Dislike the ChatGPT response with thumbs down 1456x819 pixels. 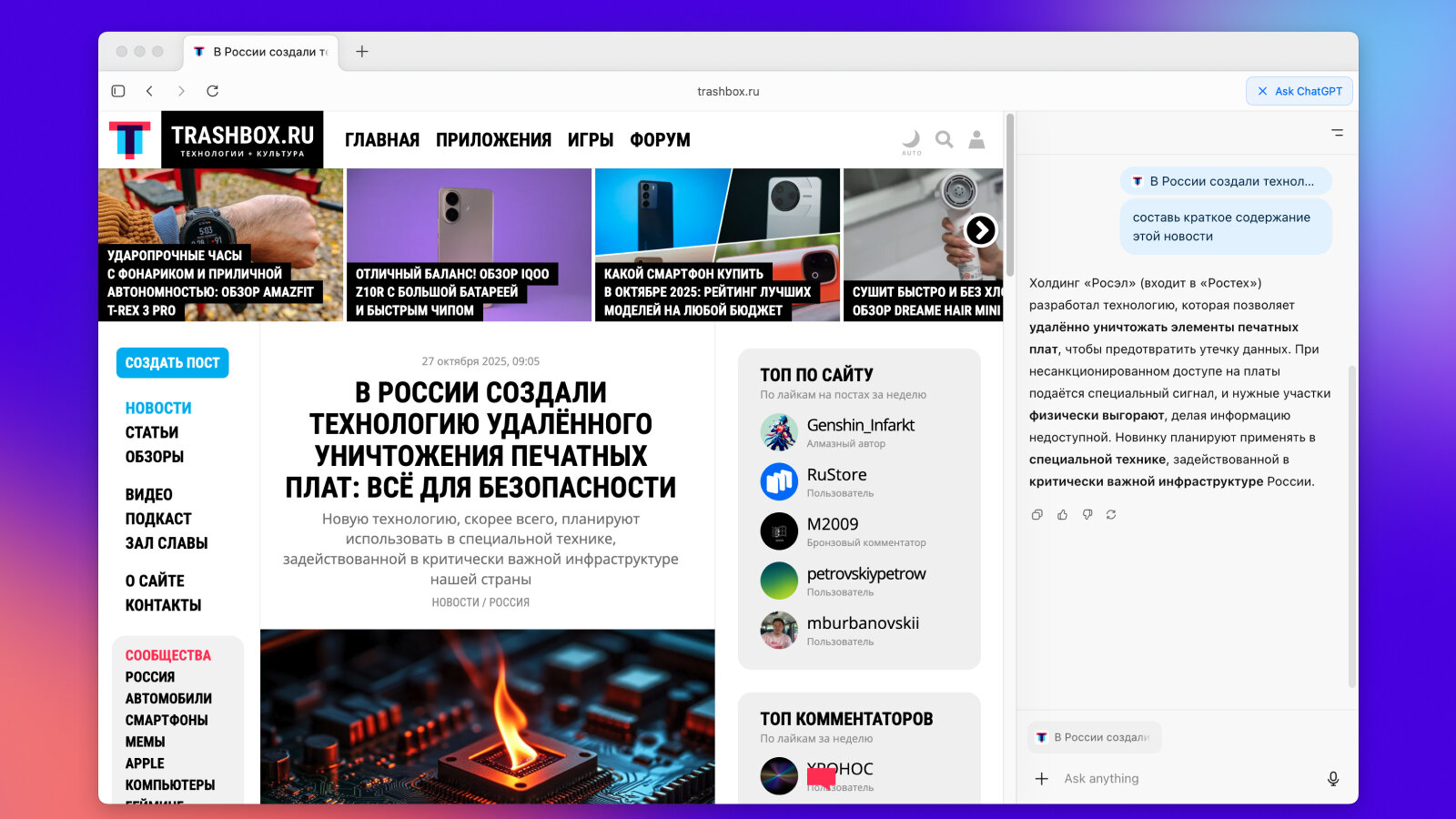click(1087, 515)
